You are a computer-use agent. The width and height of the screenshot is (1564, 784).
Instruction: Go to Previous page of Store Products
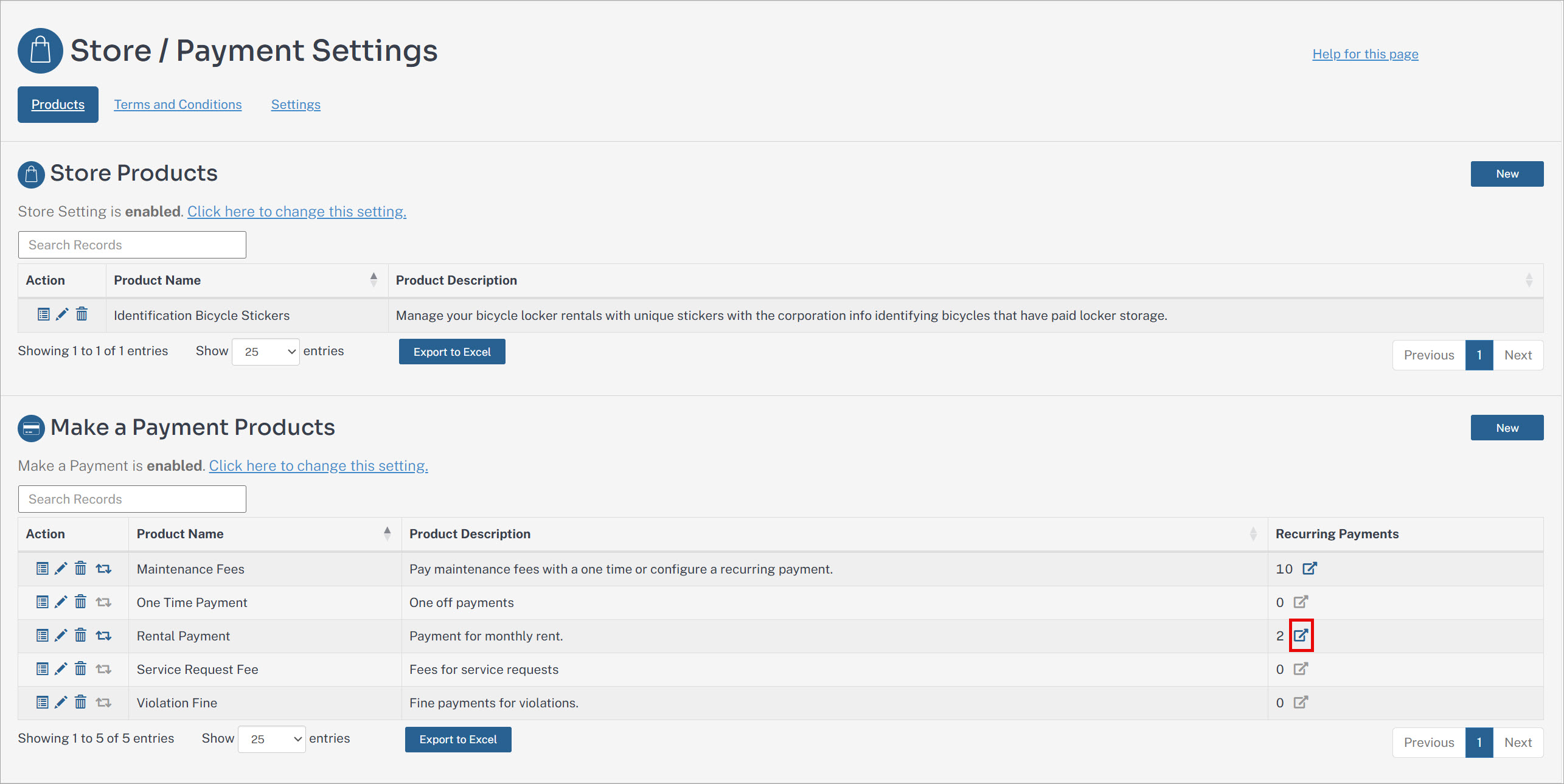coord(1429,355)
